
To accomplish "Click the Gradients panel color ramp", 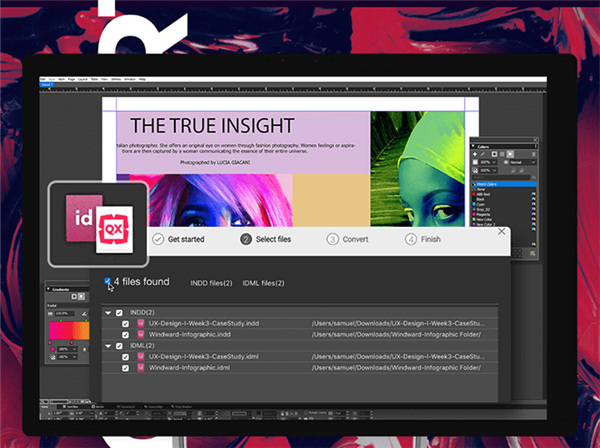I will tap(70, 331).
